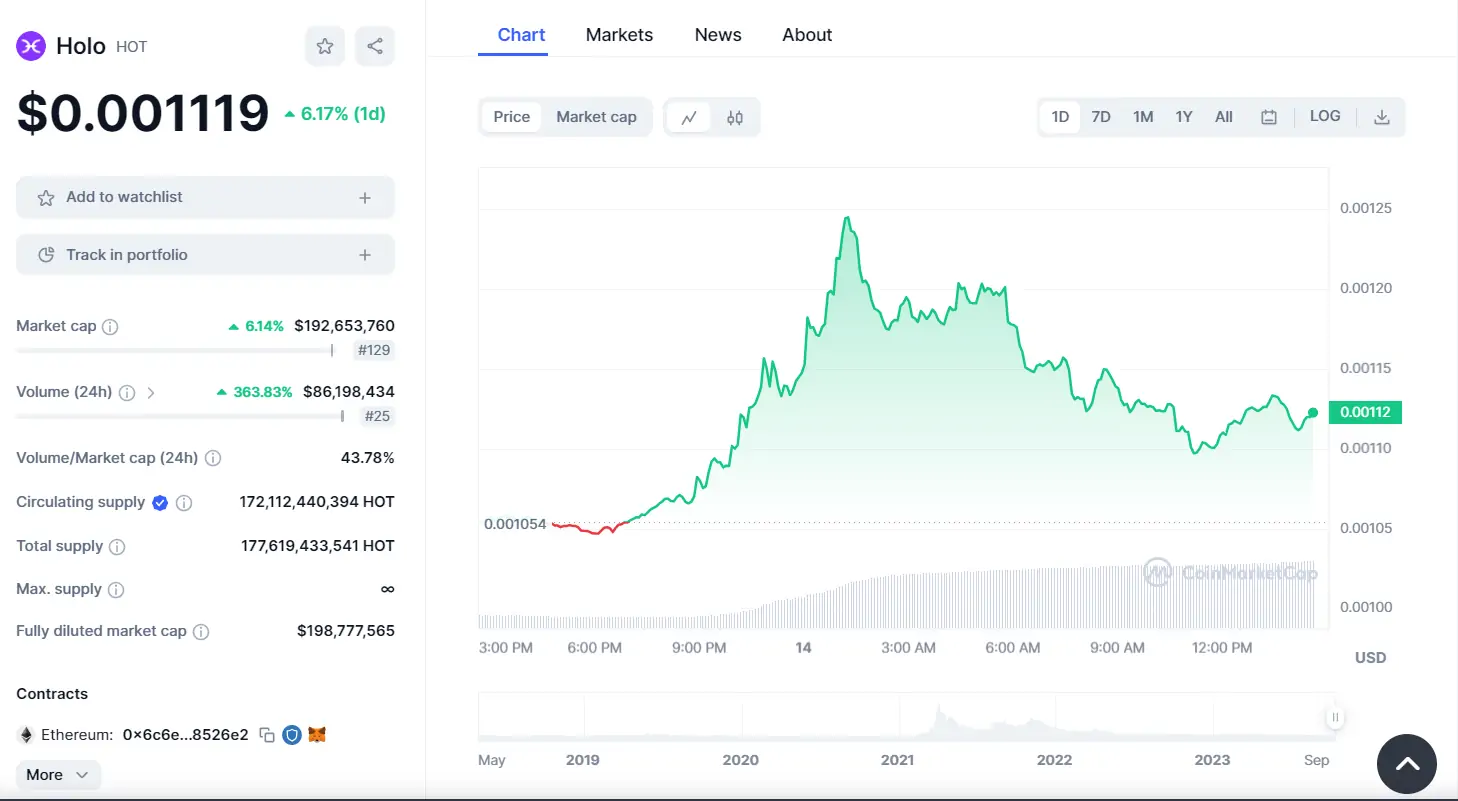This screenshot has height=801, width=1458.
Task: Click plus icon on Add to watchlist
Action: (365, 198)
